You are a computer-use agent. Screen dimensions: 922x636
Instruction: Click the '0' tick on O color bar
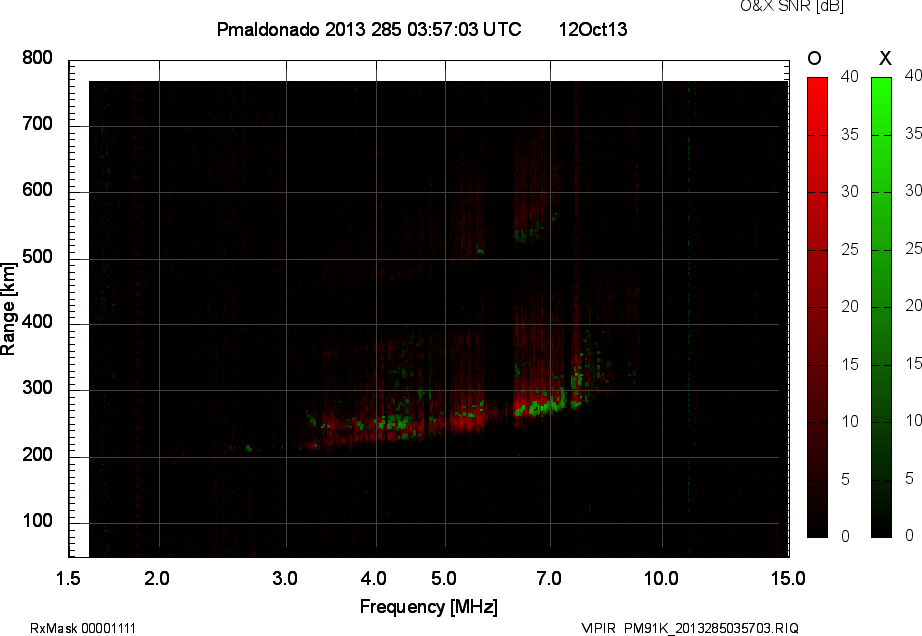[x=846, y=536]
